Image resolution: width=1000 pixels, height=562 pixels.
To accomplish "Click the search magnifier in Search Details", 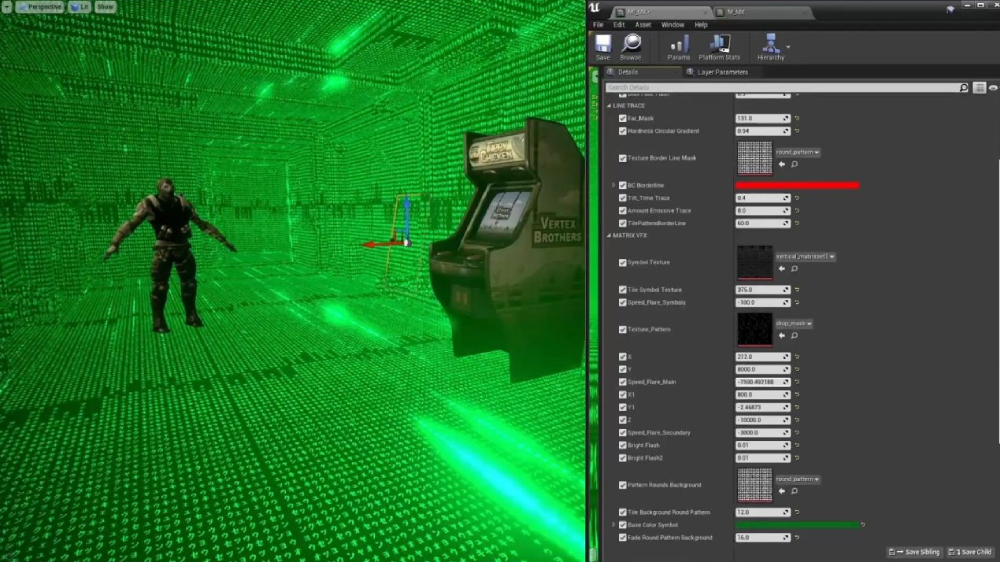I will point(964,87).
